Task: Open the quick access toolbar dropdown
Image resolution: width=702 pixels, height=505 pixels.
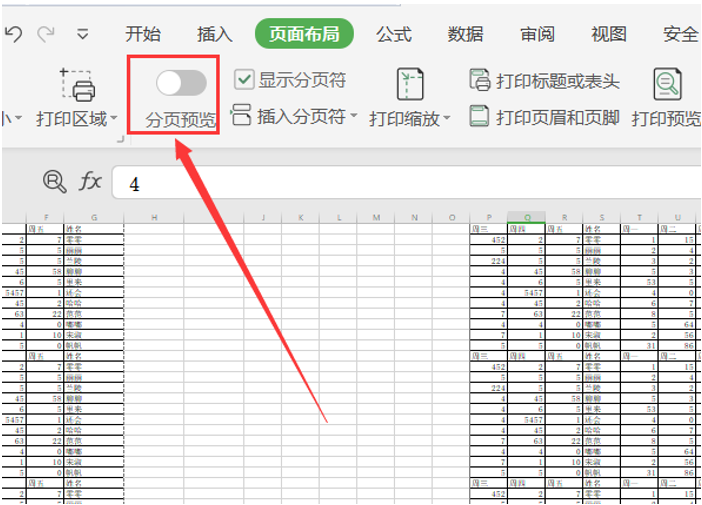Action: pos(82,34)
